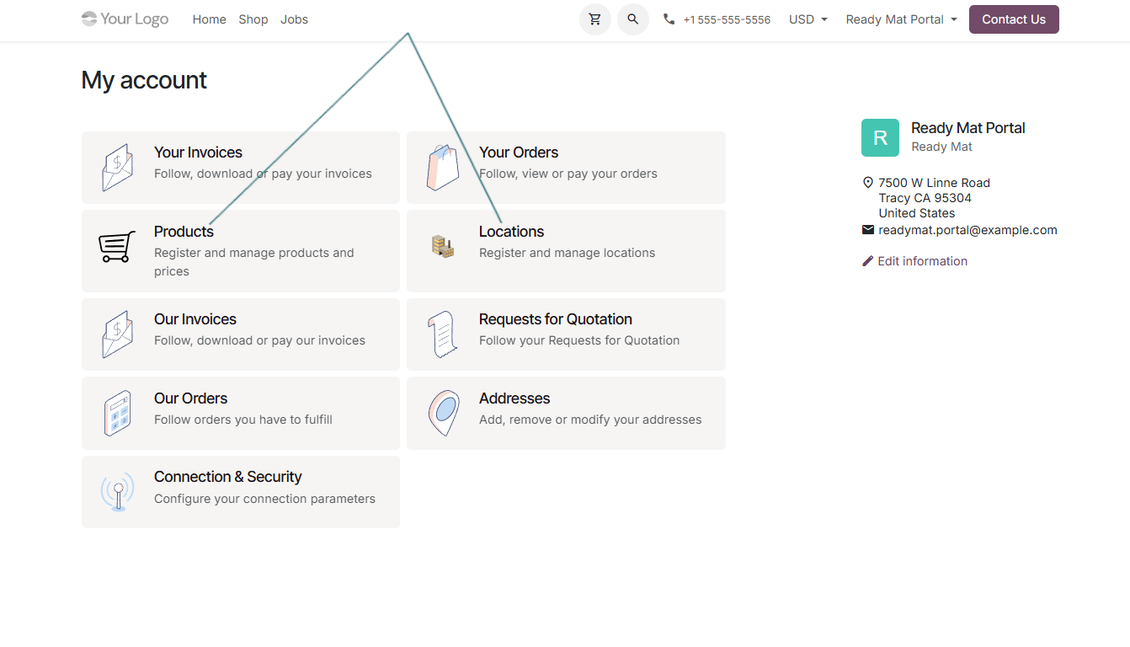Click the Our Invoices envelope icon
1130x647 pixels.
click(117, 334)
